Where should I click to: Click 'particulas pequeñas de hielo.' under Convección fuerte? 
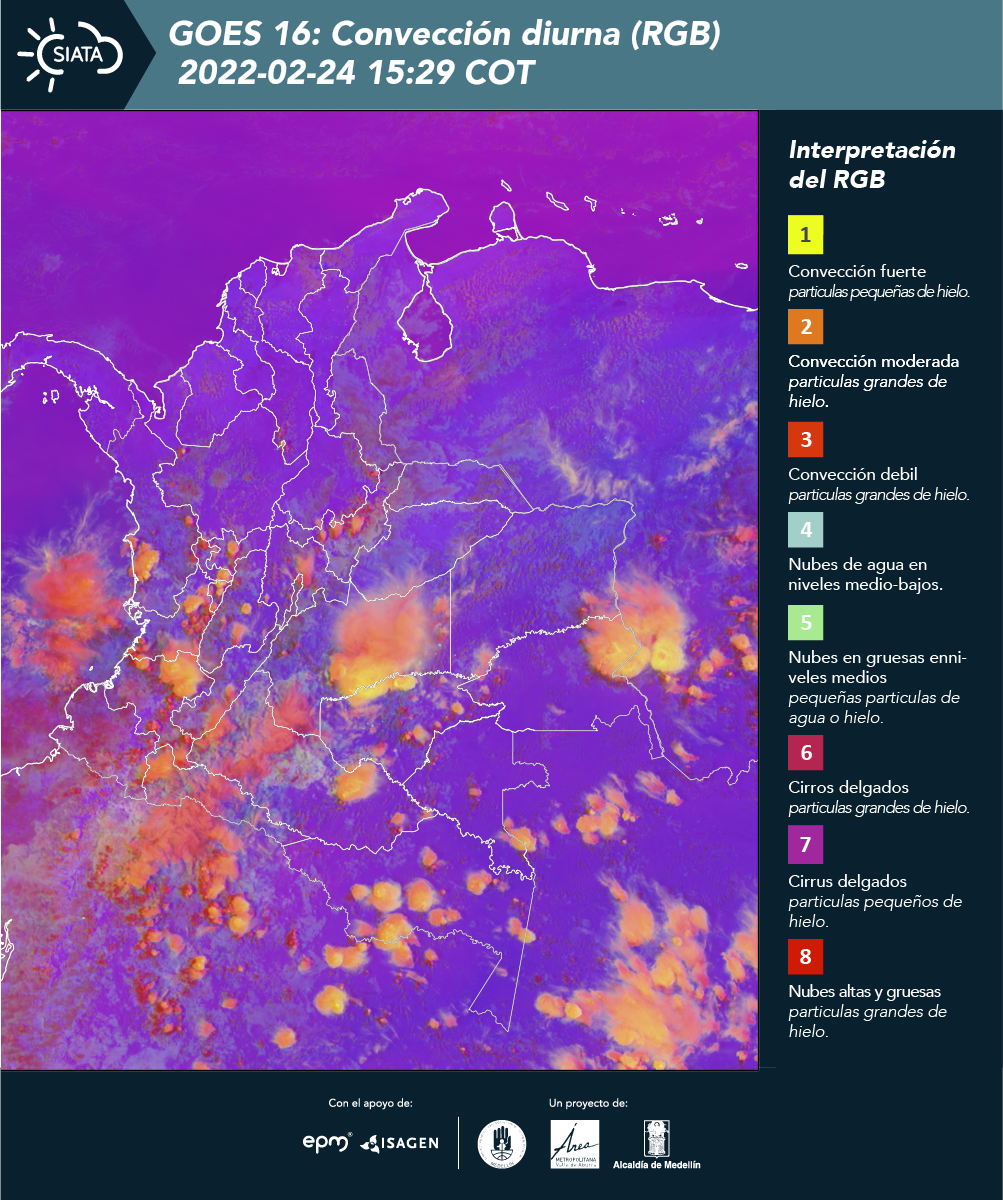pyautogui.click(x=880, y=292)
